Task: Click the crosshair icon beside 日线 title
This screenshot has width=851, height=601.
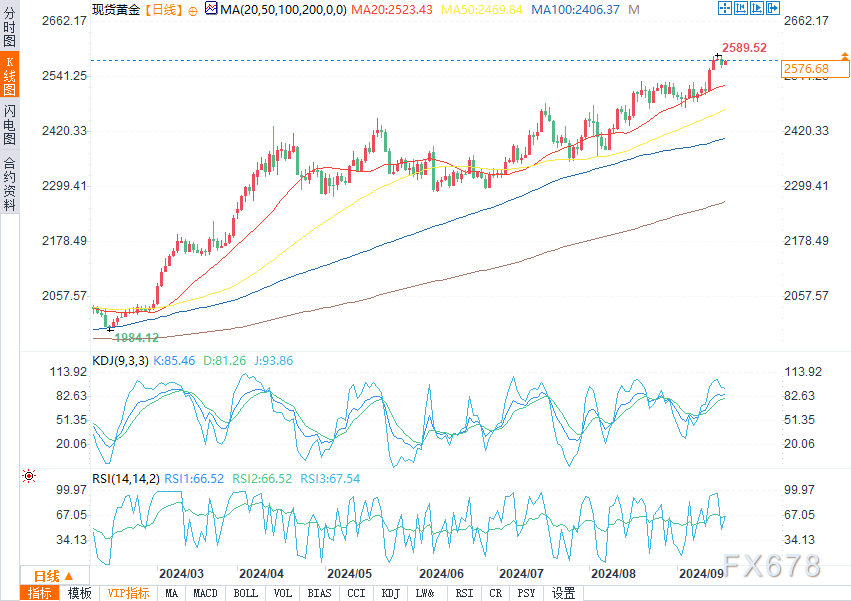Action: [192, 9]
